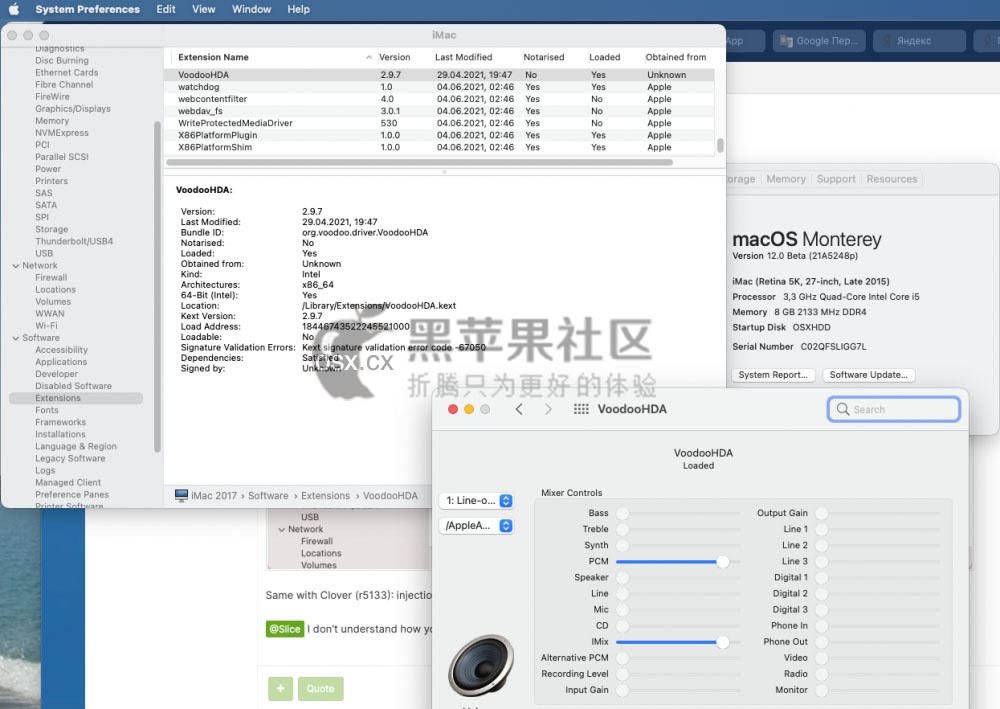Image resolution: width=1000 pixels, height=709 pixels.
Task: Select the webdav_fs extension row
Action: point(440,111)
